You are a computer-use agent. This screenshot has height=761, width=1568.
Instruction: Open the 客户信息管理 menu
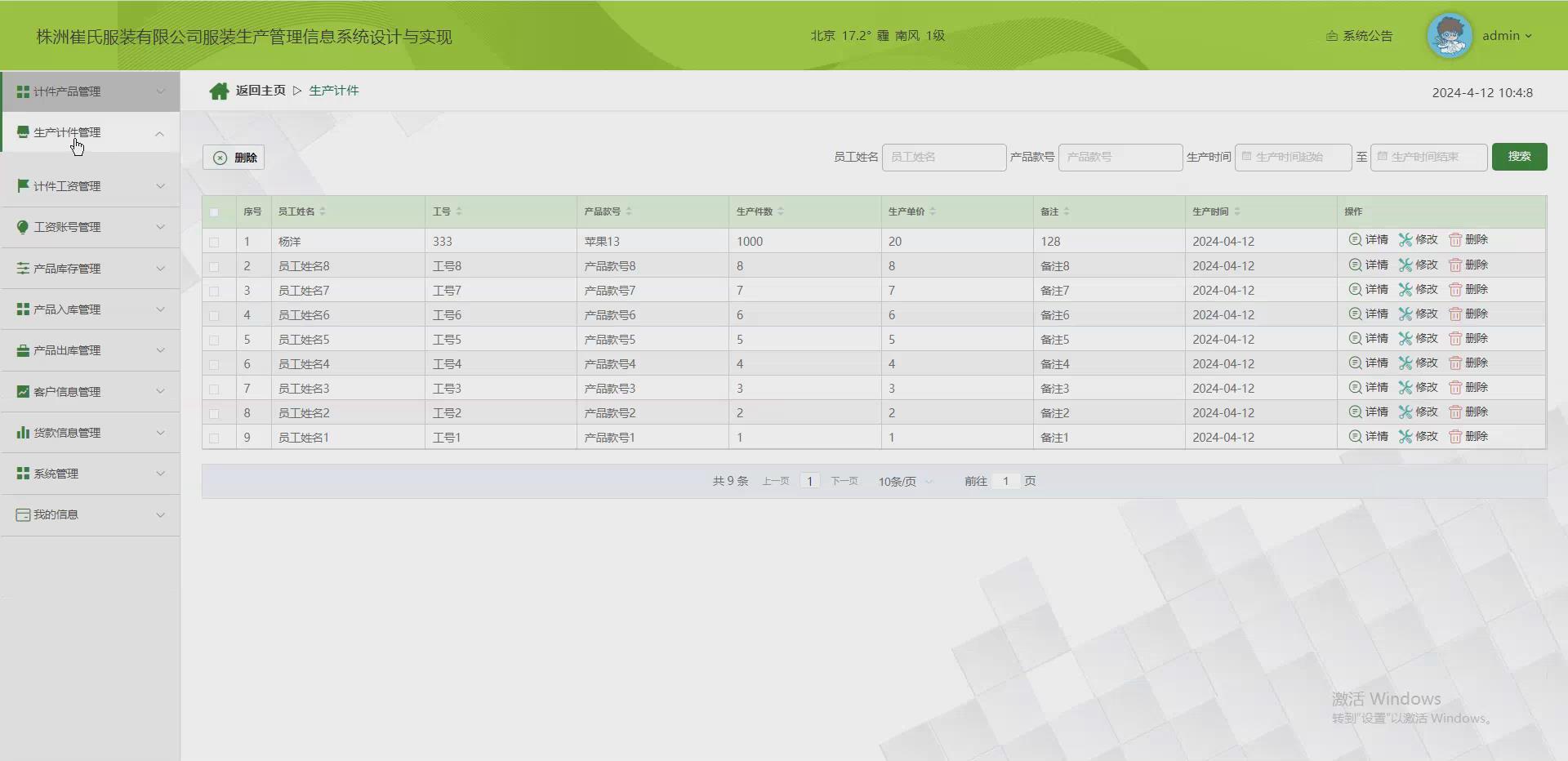90,392
